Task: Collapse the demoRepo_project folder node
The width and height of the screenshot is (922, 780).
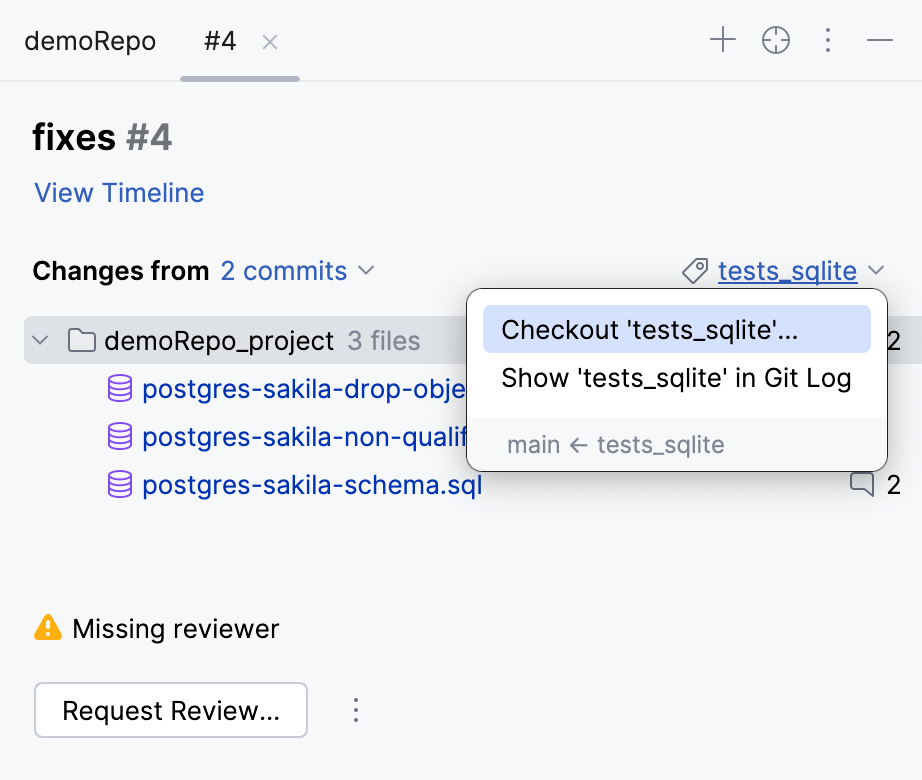Action: (x=40, y=341)
